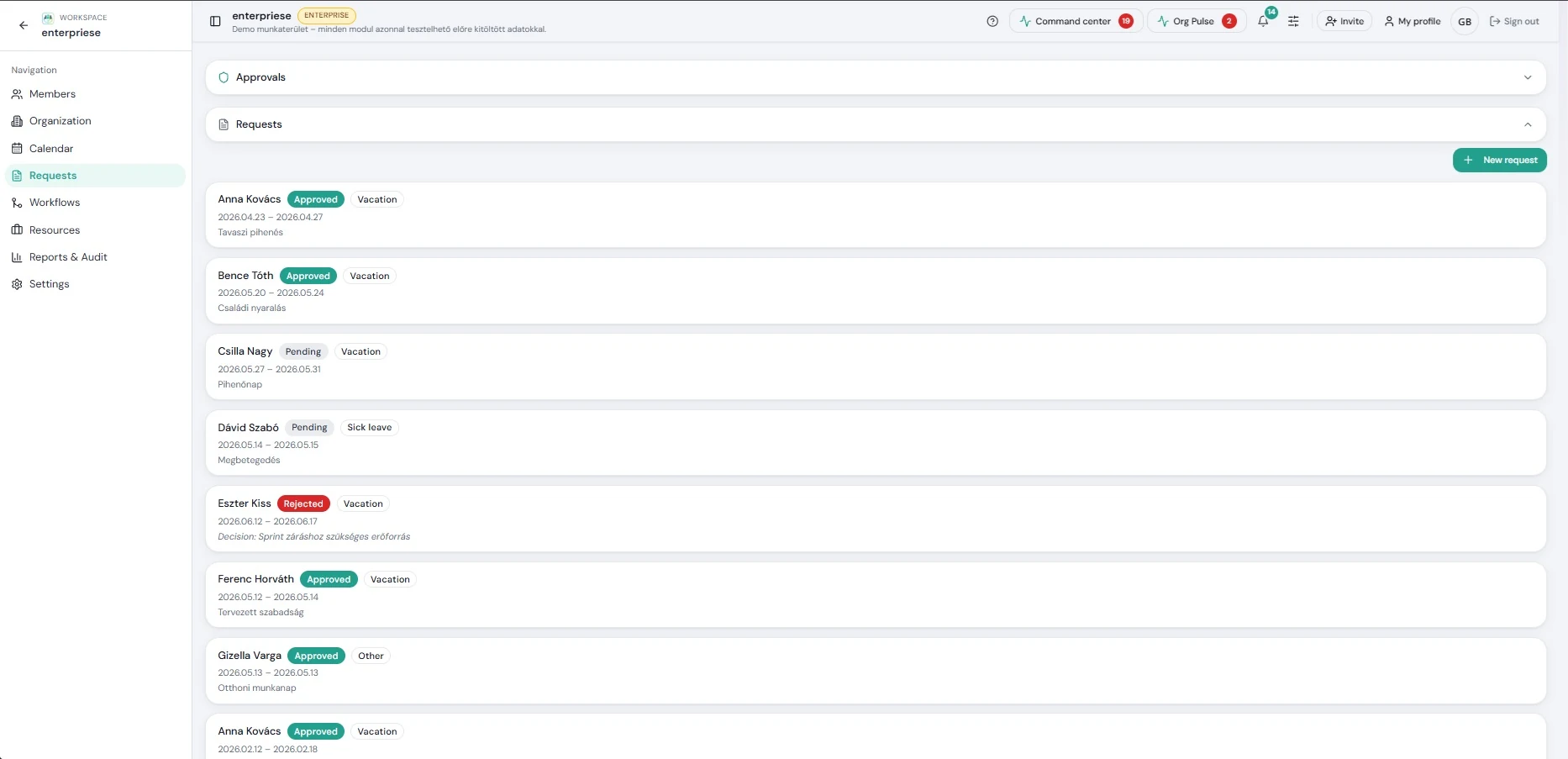This screenshot has width=1568, height=759.
Task: Click Pending badge on Dávid Szabó
Action: [x=309, y=428]
